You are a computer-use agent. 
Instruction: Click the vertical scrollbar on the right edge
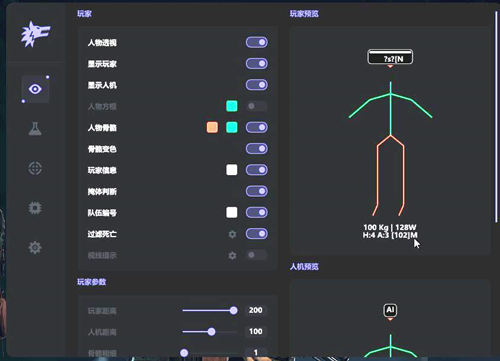pyautogui.click(x=496, y=117)
